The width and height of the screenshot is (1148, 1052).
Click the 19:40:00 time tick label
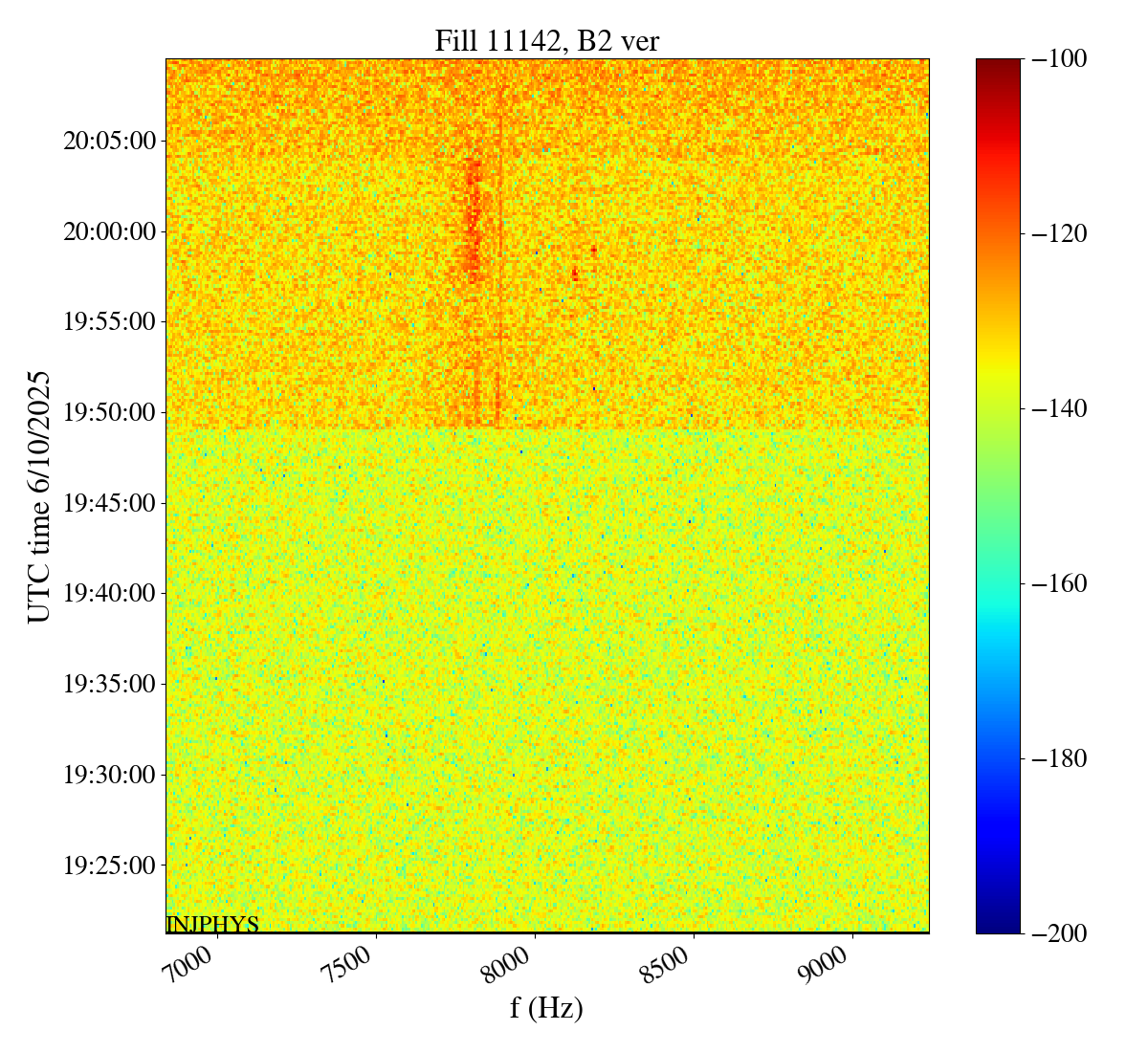pyautogui.click(x=109, y=593)
